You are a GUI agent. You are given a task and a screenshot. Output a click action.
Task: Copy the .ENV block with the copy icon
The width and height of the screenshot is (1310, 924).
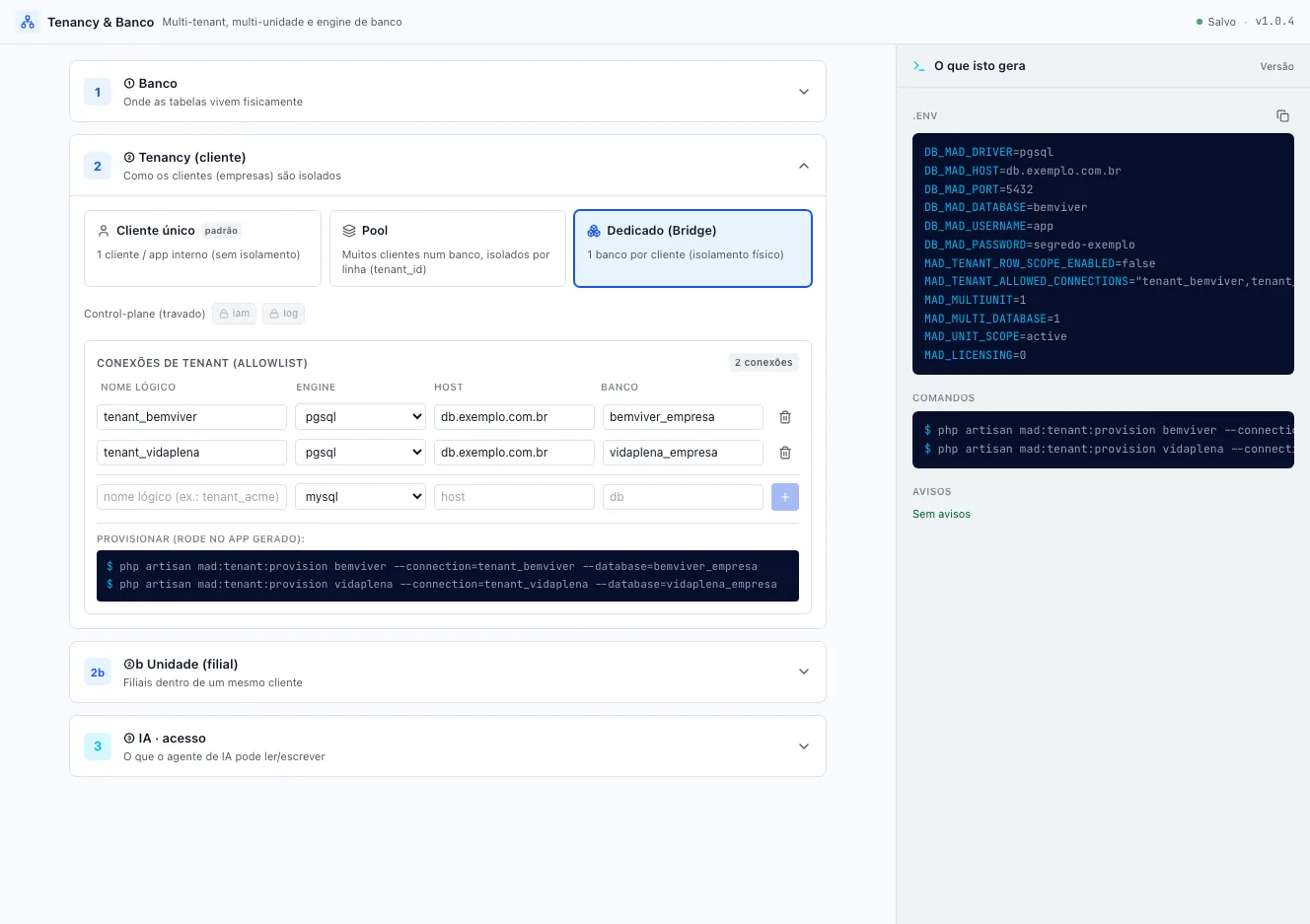[1282, 115]
